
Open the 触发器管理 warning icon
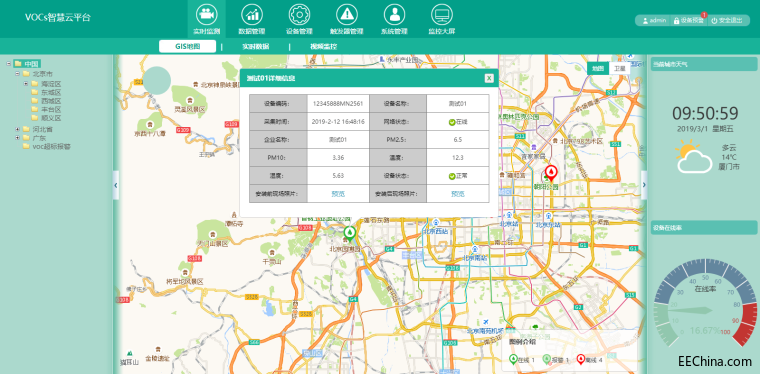click(347, 14)
